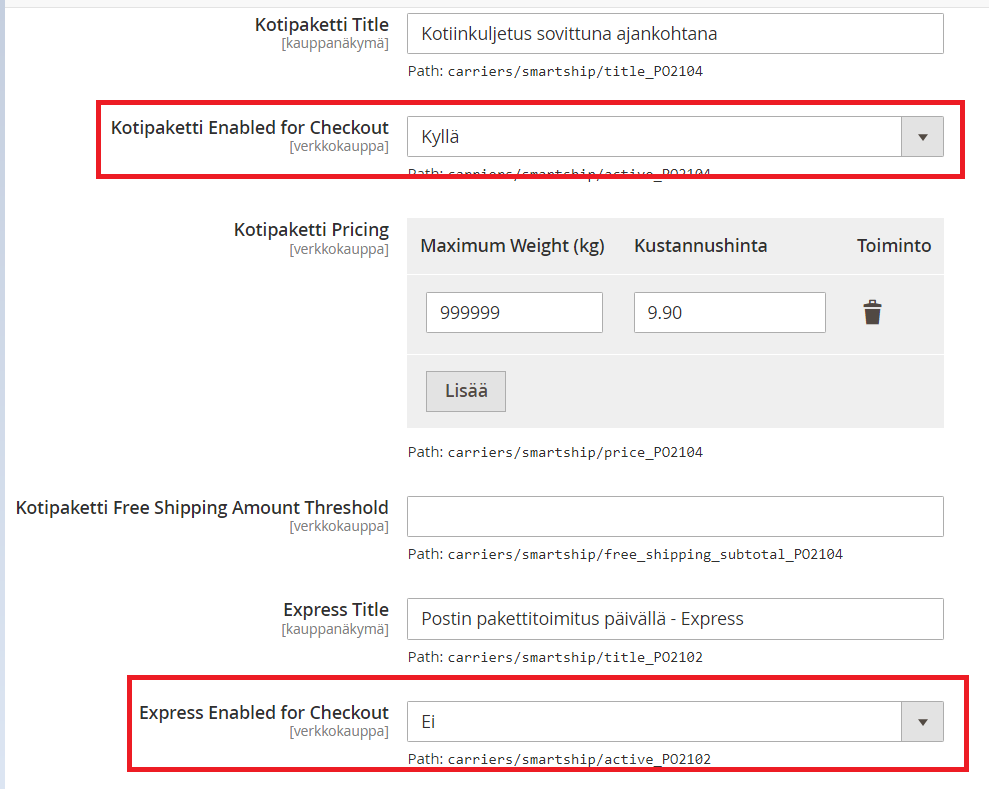Click the "Toiminto" column header

coord(894,246)
